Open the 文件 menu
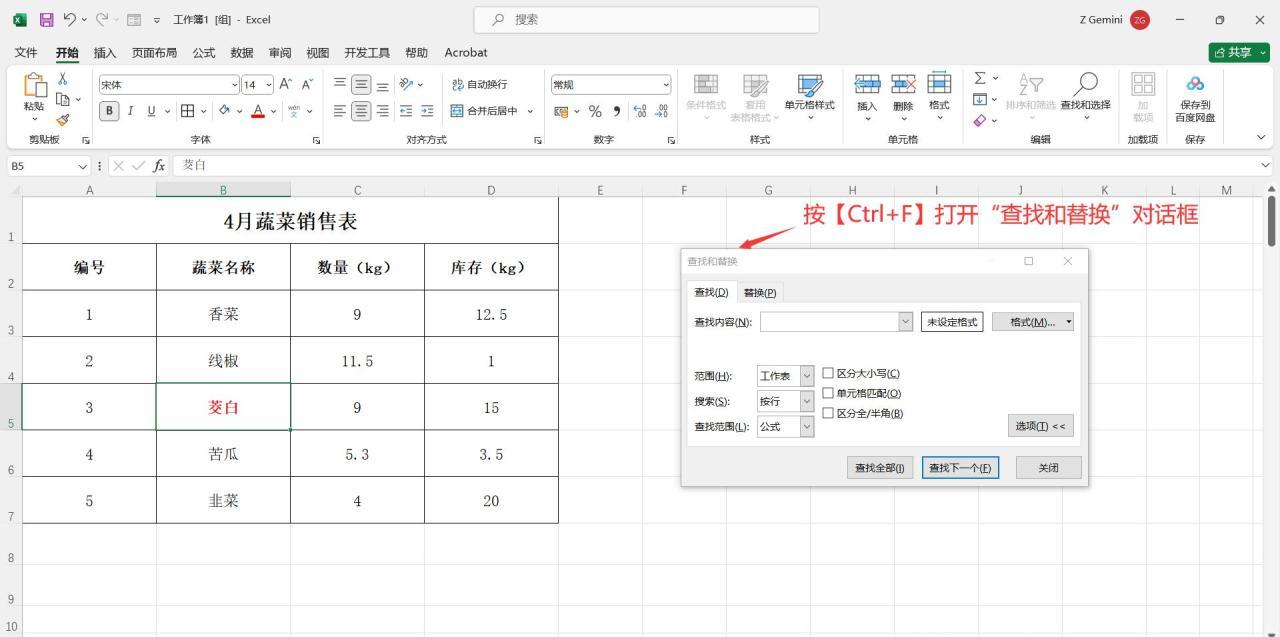This screenshot has height=637, width=1280. click(x=26, y=53)
